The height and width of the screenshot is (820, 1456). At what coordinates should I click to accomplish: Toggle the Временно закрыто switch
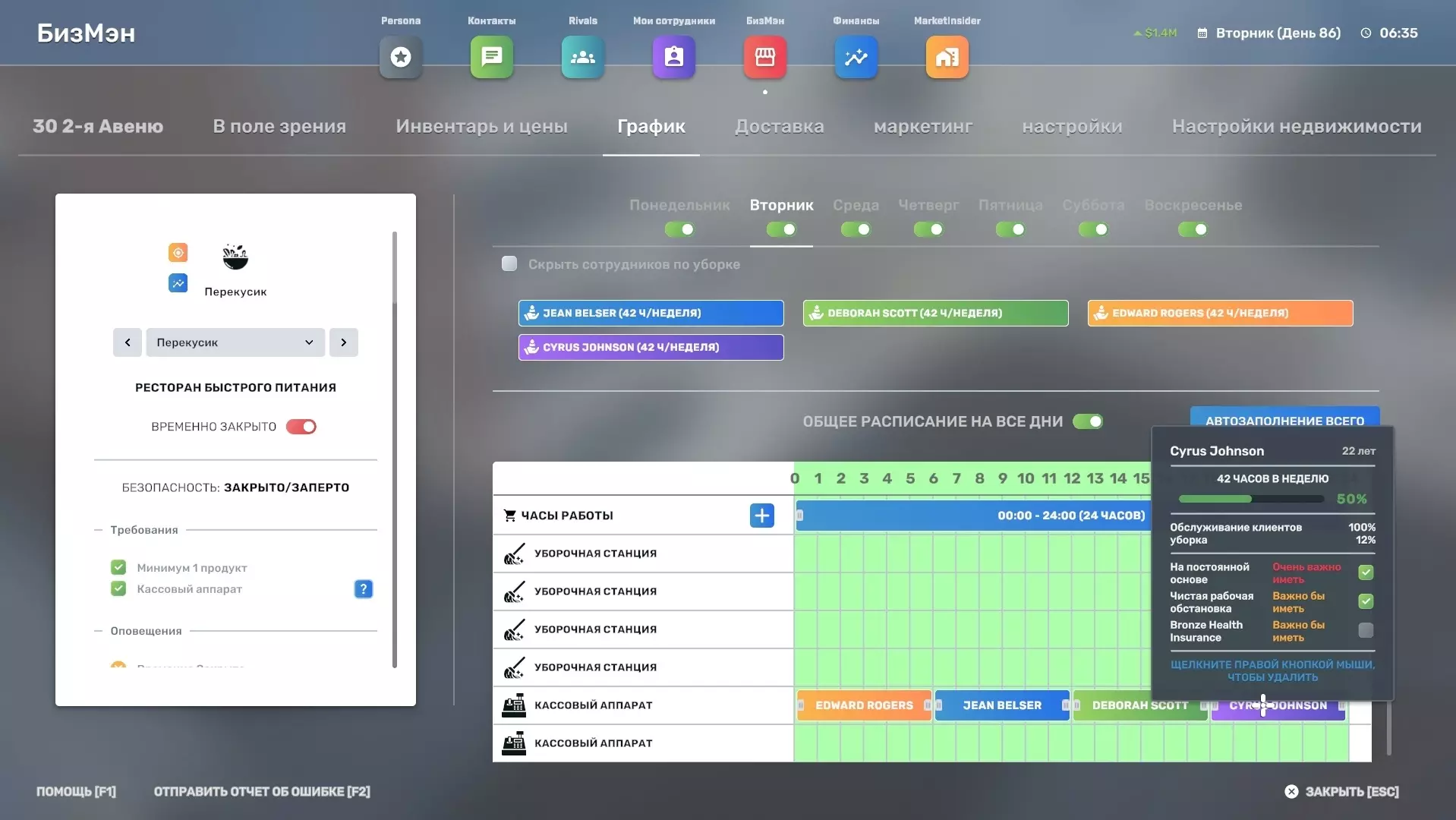[x=301, y=427]
